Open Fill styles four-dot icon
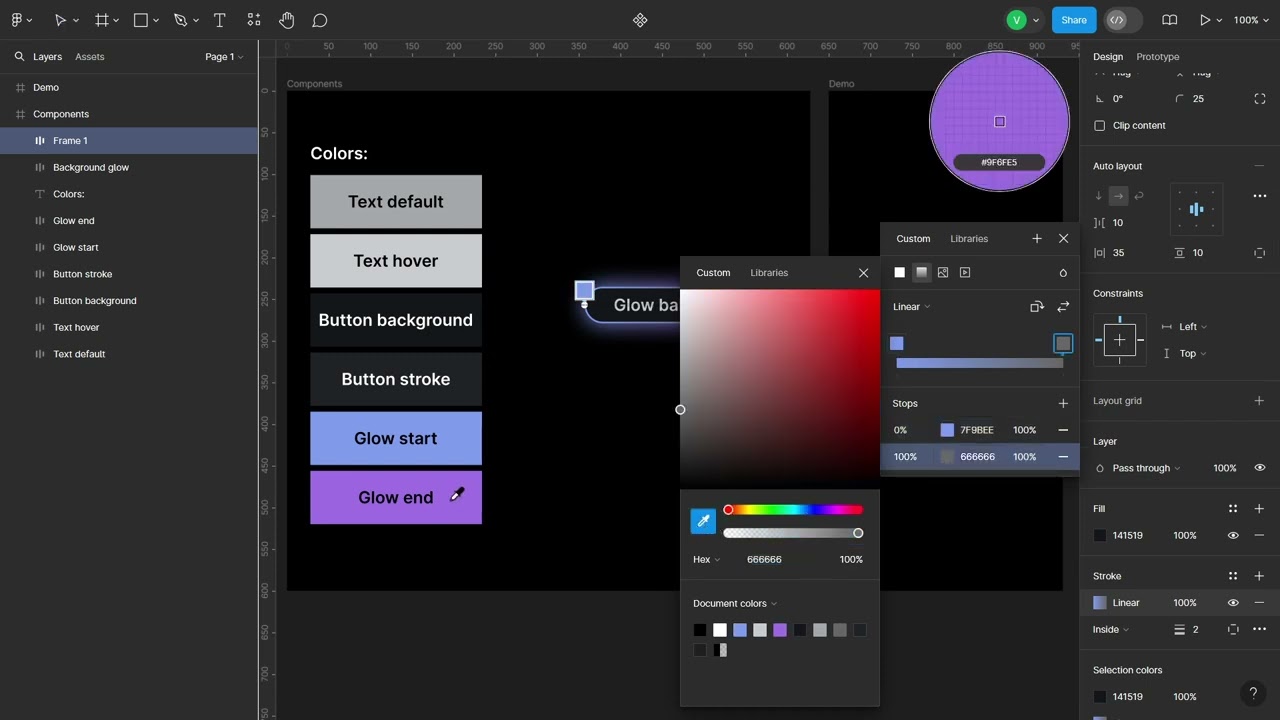This screenshot has height=720, width=1280. 1233,509
